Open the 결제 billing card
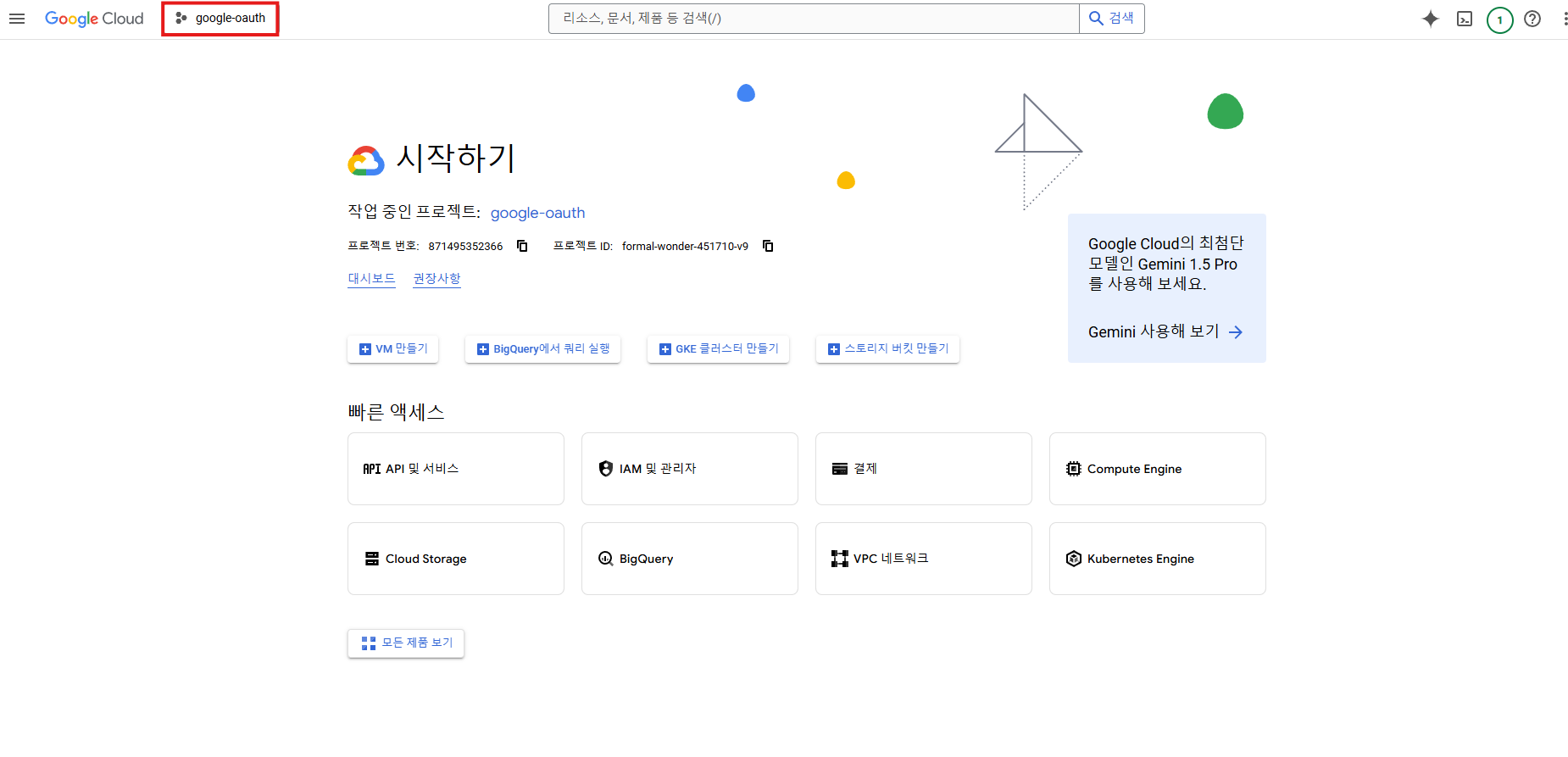Image resolution: width=1568 pixels, height=757 pixels. [924, 469]
